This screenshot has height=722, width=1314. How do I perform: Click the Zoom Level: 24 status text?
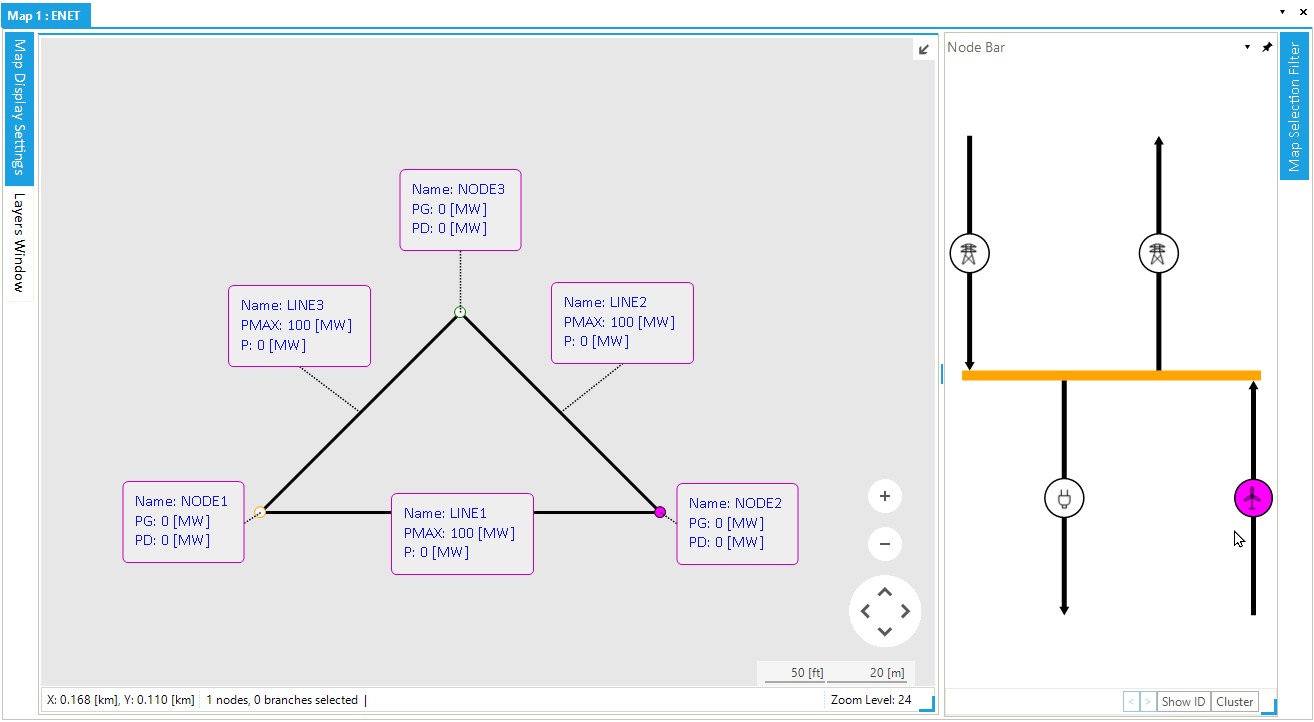tap(871, 700)
